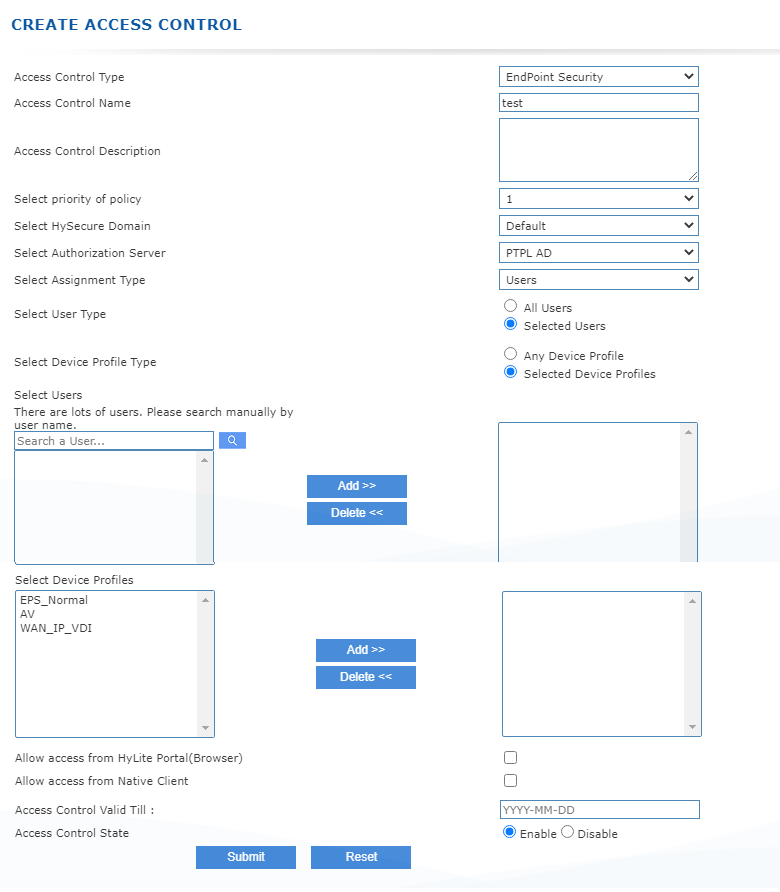Submit the access control form
Image resolution: width=780 pixels, height=892 pixels.
(246, 857)
